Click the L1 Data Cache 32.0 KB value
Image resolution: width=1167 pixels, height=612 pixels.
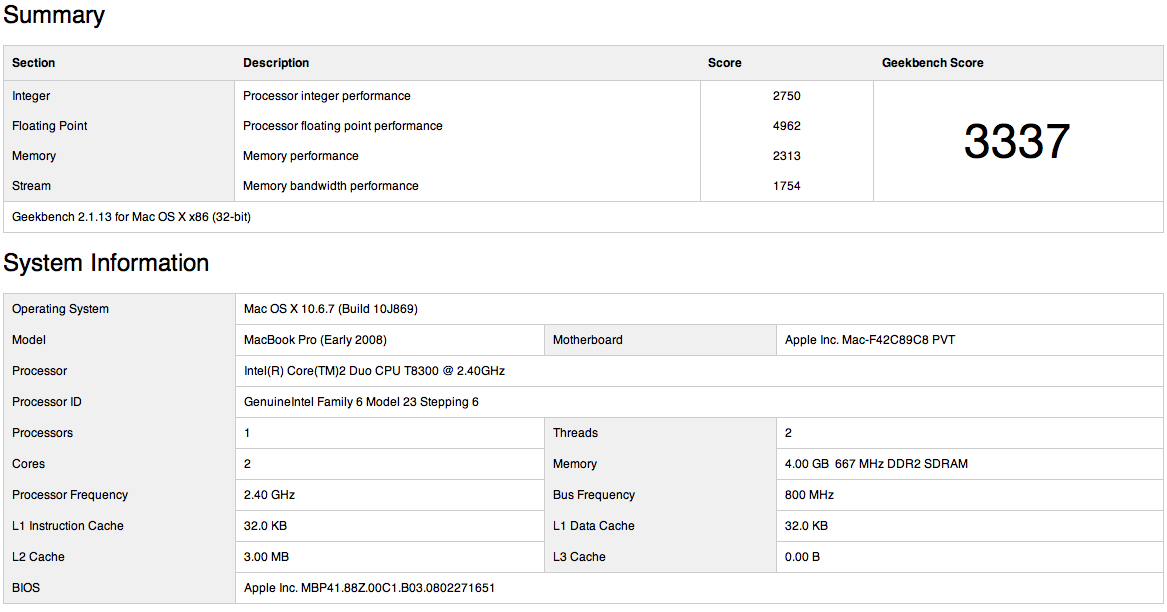click(x=806, y=526)
